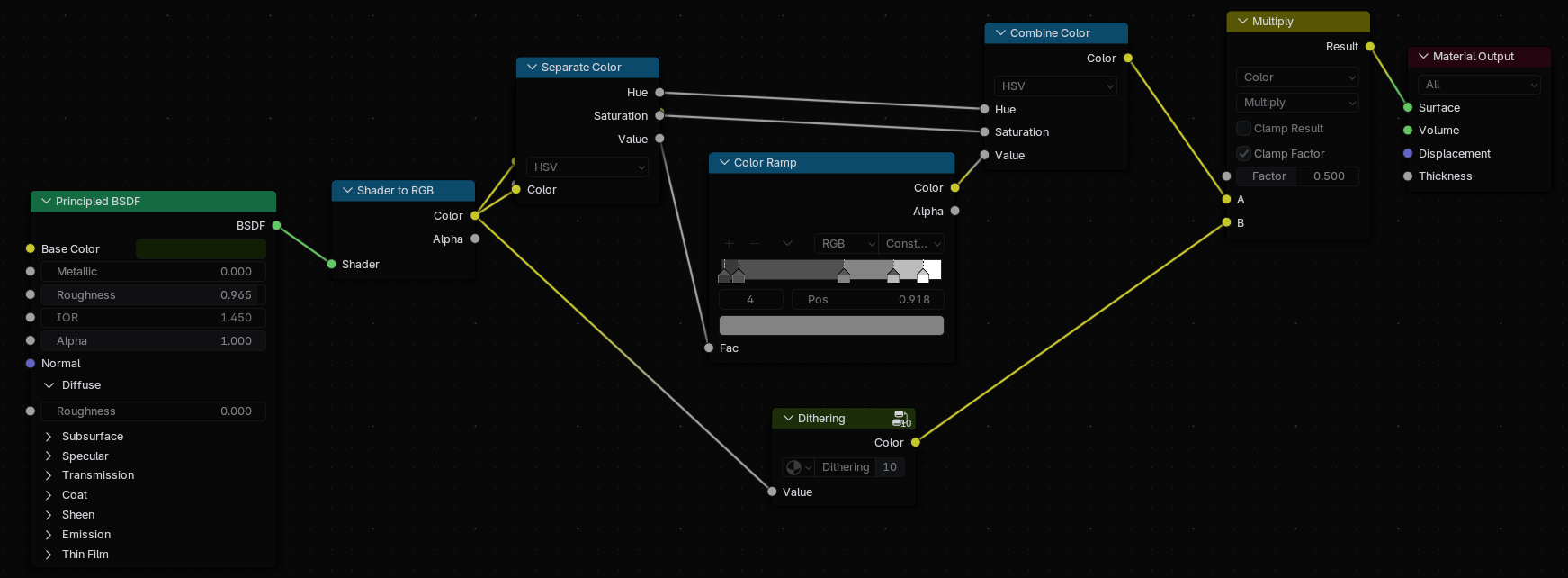Open the Multiply blend mode dropdown
Screen dimensions: 1568x578
tap(1298, 103)
